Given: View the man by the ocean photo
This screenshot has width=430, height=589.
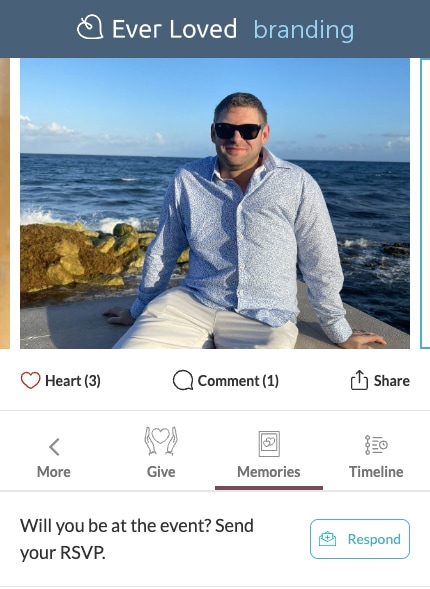Looking at the screenshot, I should pos(215,203).
